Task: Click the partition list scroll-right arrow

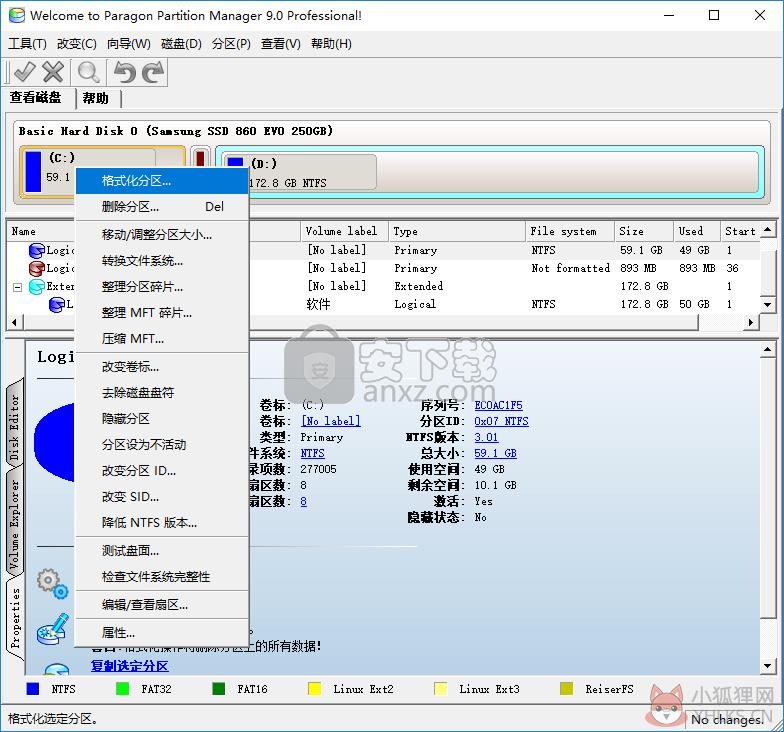Action: click(x=750, y=322)
